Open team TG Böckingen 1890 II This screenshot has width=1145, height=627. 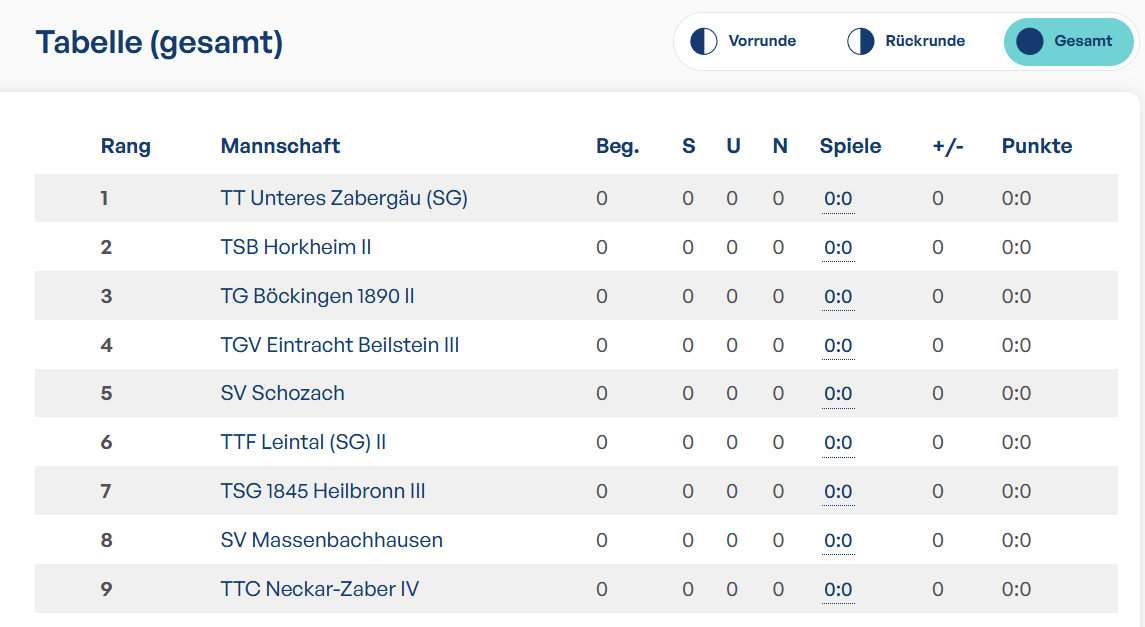click(x=318, y=296)
